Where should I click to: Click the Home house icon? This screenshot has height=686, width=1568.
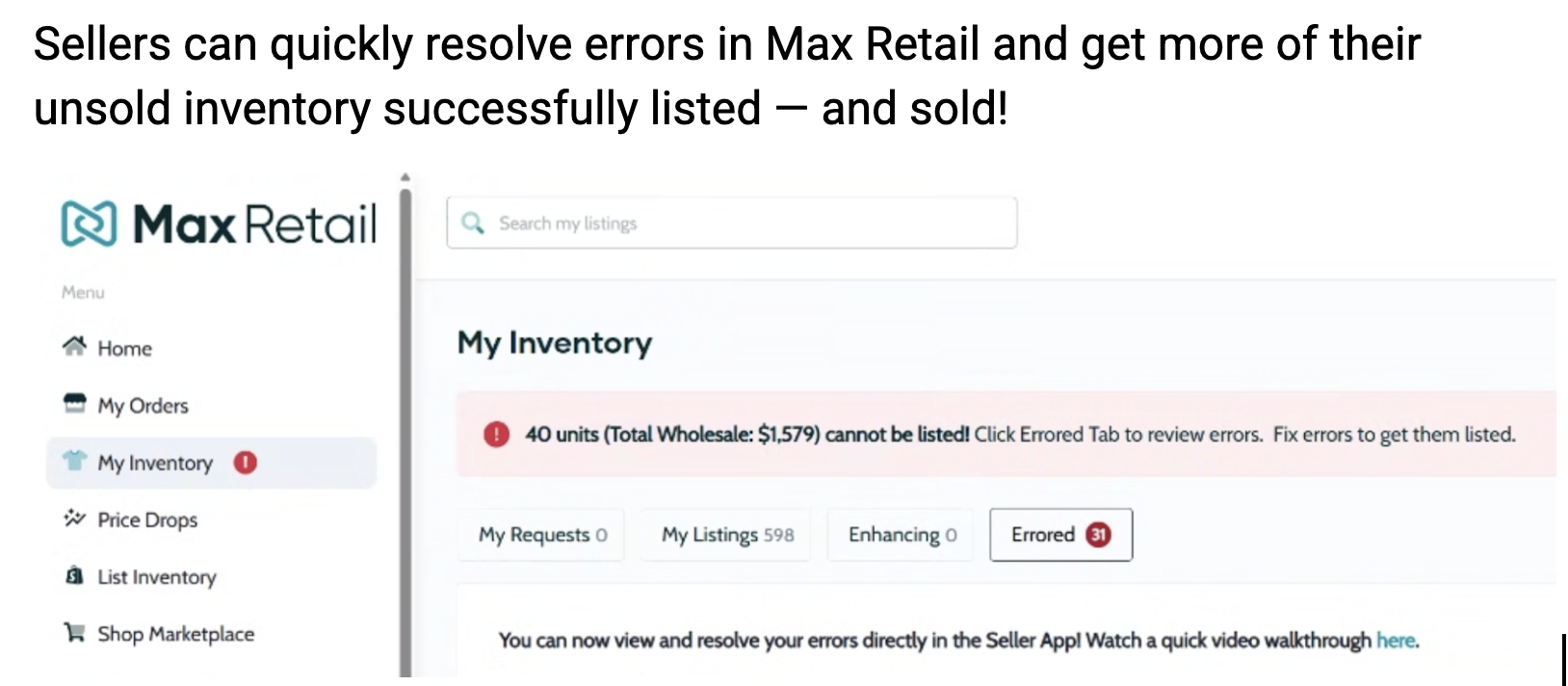[x=74, y=347]
